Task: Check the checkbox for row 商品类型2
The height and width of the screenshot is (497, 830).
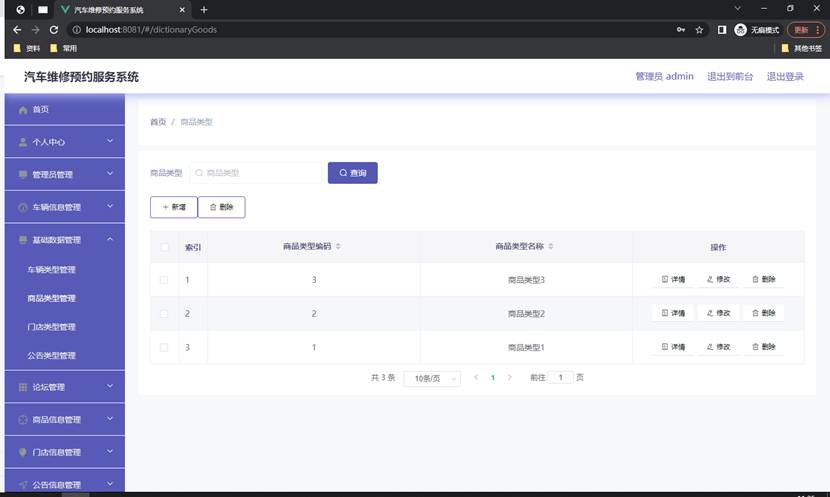Action: (x=164, y=314)
